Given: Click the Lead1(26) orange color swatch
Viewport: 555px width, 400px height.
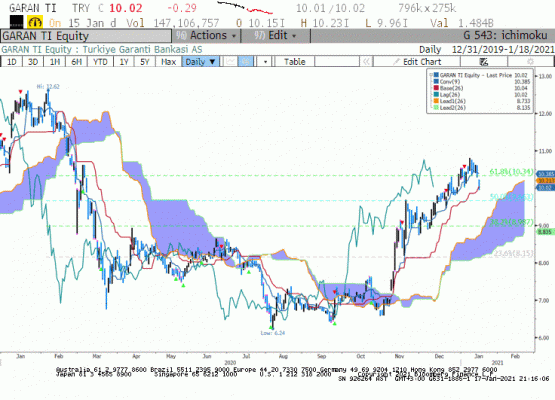Looking at the screenshot, I should 436,101.
